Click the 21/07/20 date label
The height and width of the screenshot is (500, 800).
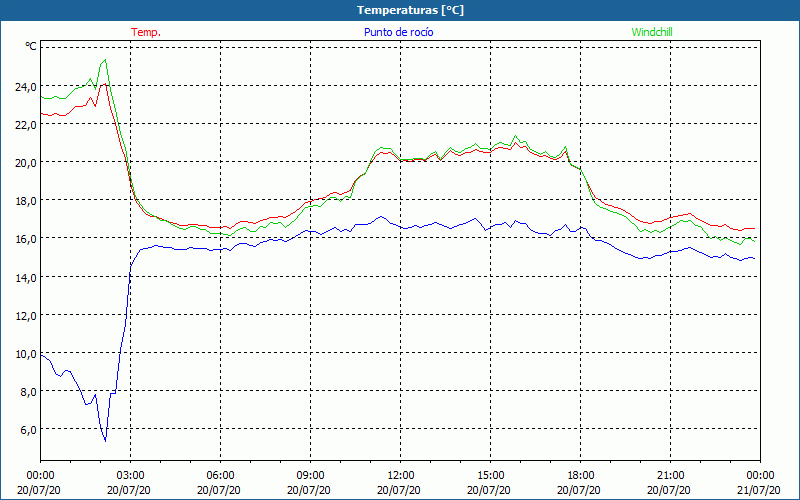(x=759, y=490)
